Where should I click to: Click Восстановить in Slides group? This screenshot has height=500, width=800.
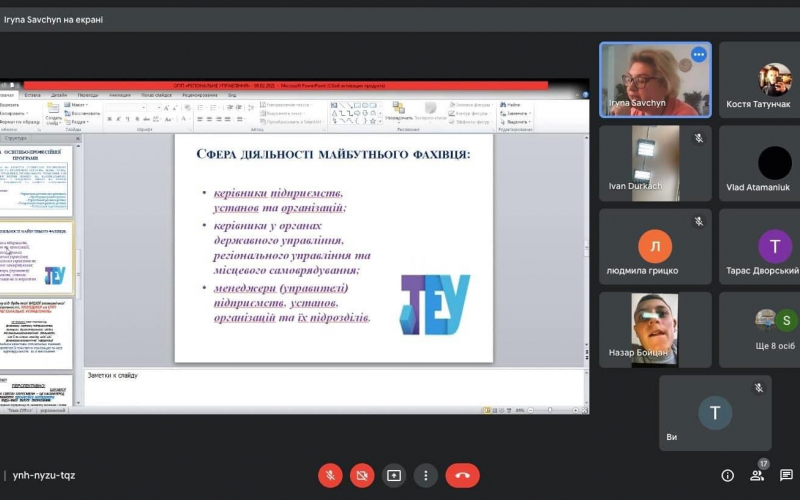pyautogui.click(x=82, y=113)
